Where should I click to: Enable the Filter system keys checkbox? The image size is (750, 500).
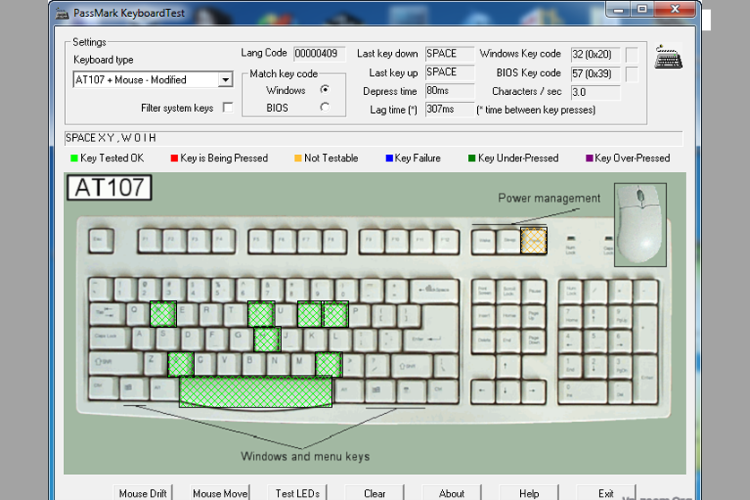(228, 108)
